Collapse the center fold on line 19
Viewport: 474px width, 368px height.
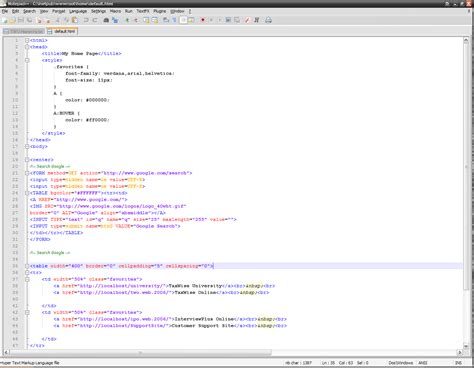coord(27,160)
